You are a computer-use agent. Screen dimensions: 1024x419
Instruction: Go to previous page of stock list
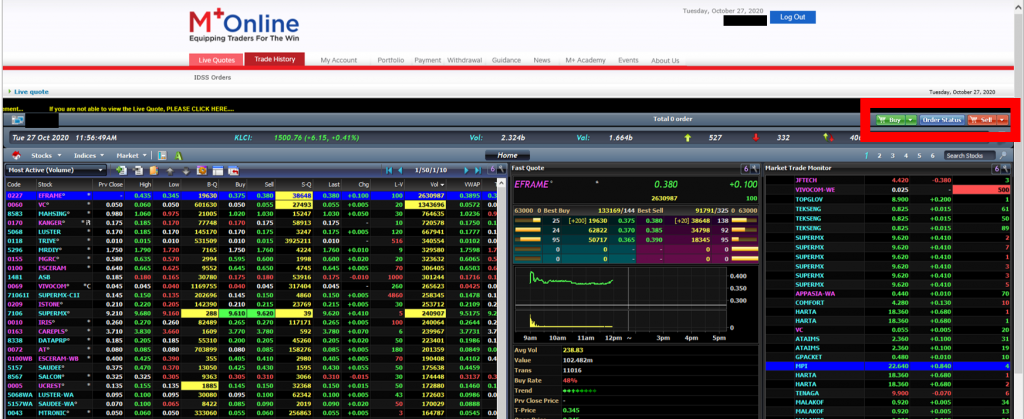(400, 170)
